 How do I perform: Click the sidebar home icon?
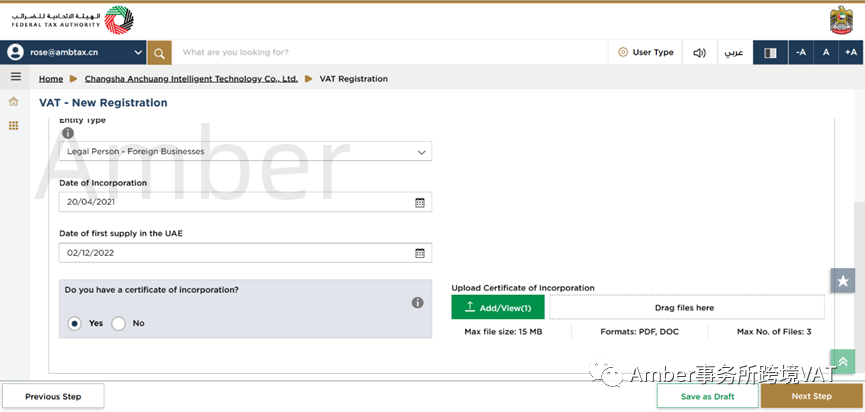pyautogui.click(x=14, y=101)
